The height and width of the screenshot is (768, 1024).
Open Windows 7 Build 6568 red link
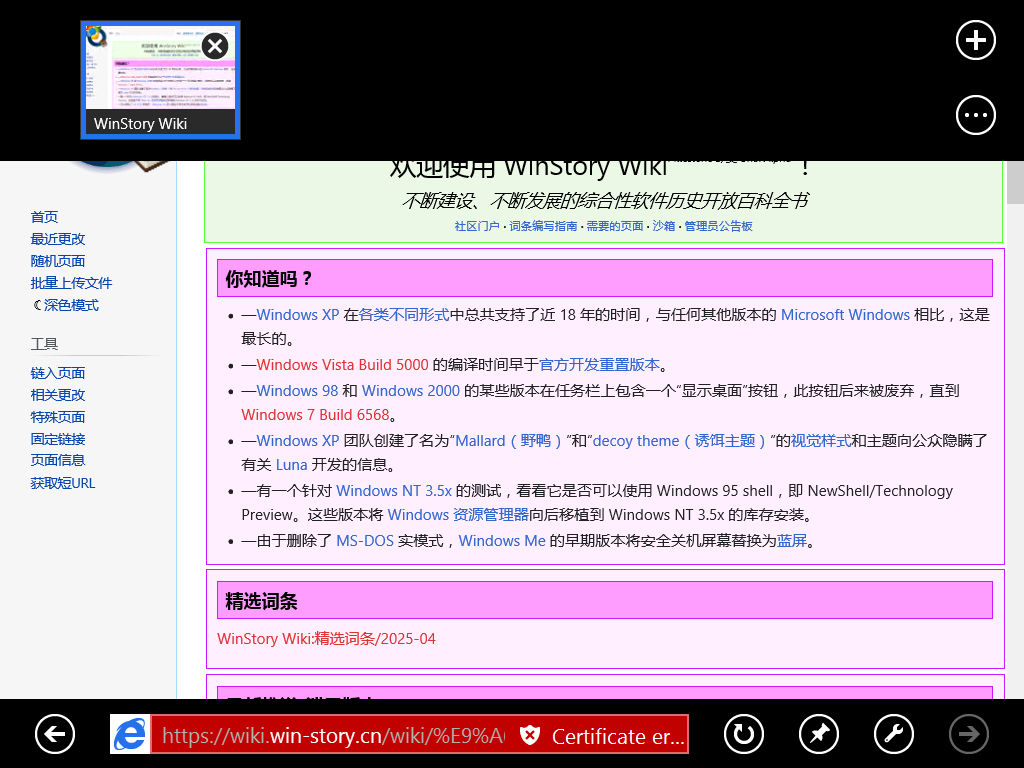tap(315, 415)
